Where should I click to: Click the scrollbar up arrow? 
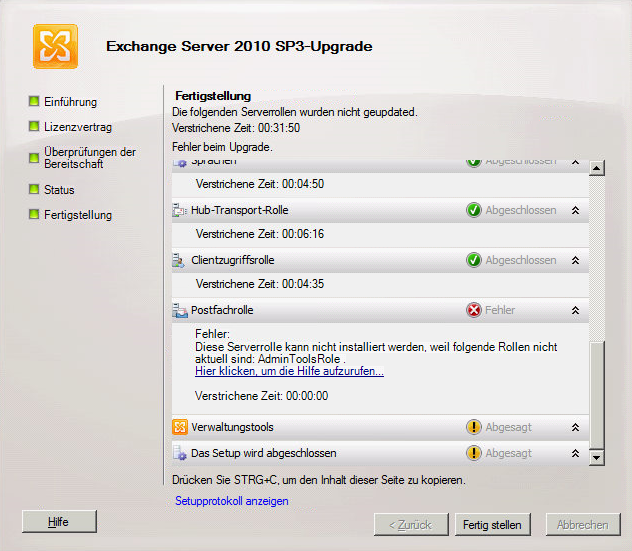tap(597, 168)
